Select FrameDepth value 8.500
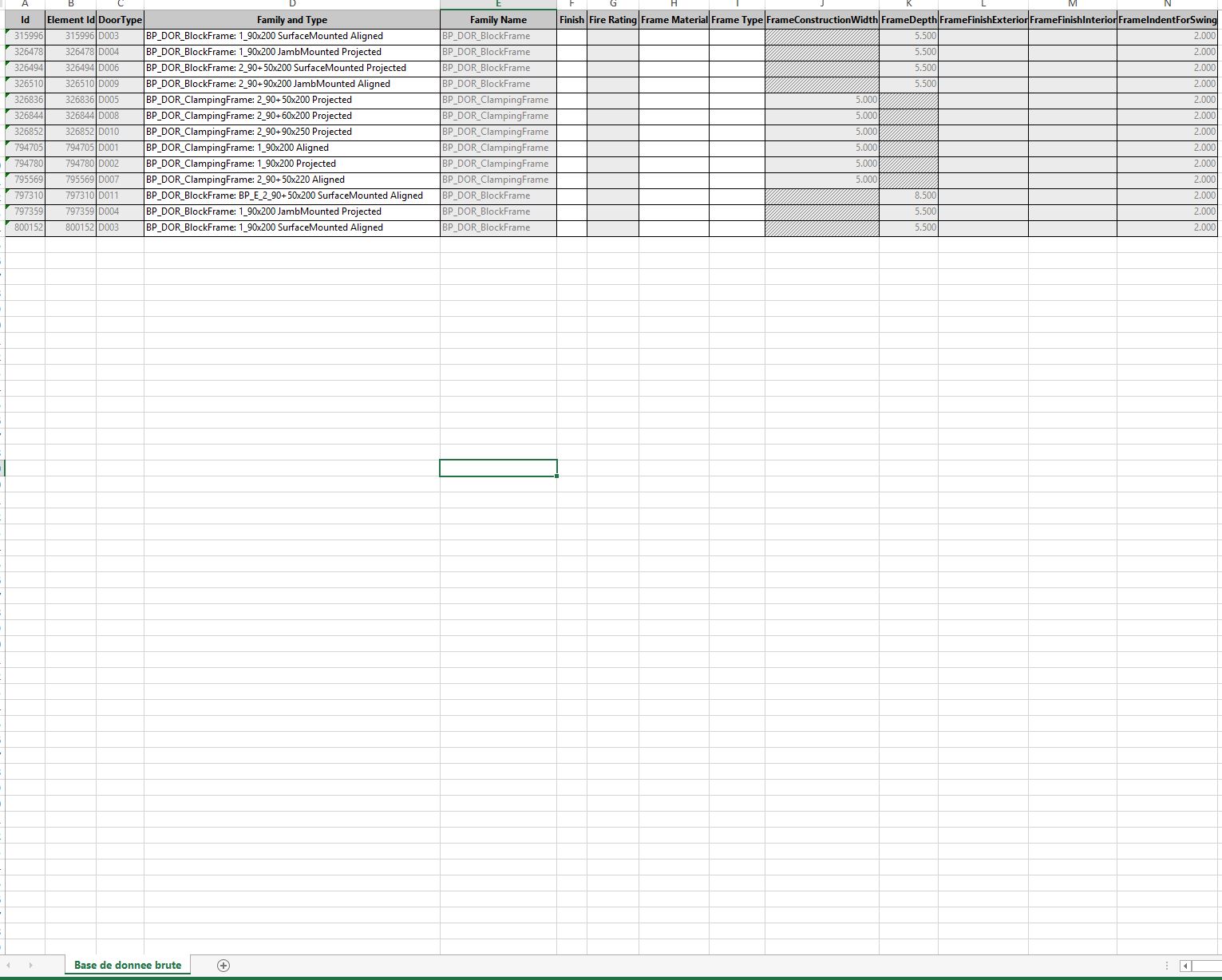 click(908, 196)
